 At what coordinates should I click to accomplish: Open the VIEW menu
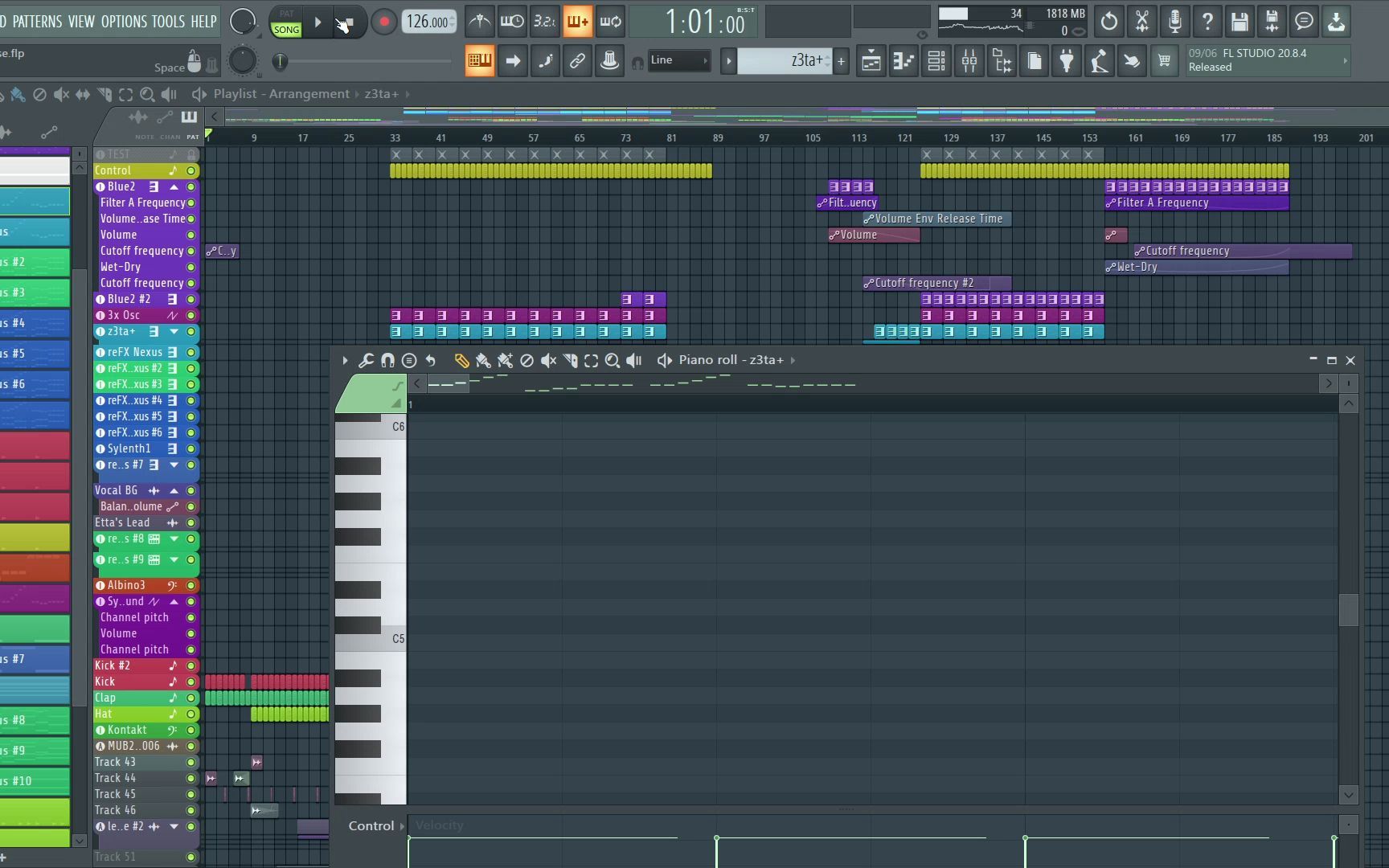click(x=81, y=22)
